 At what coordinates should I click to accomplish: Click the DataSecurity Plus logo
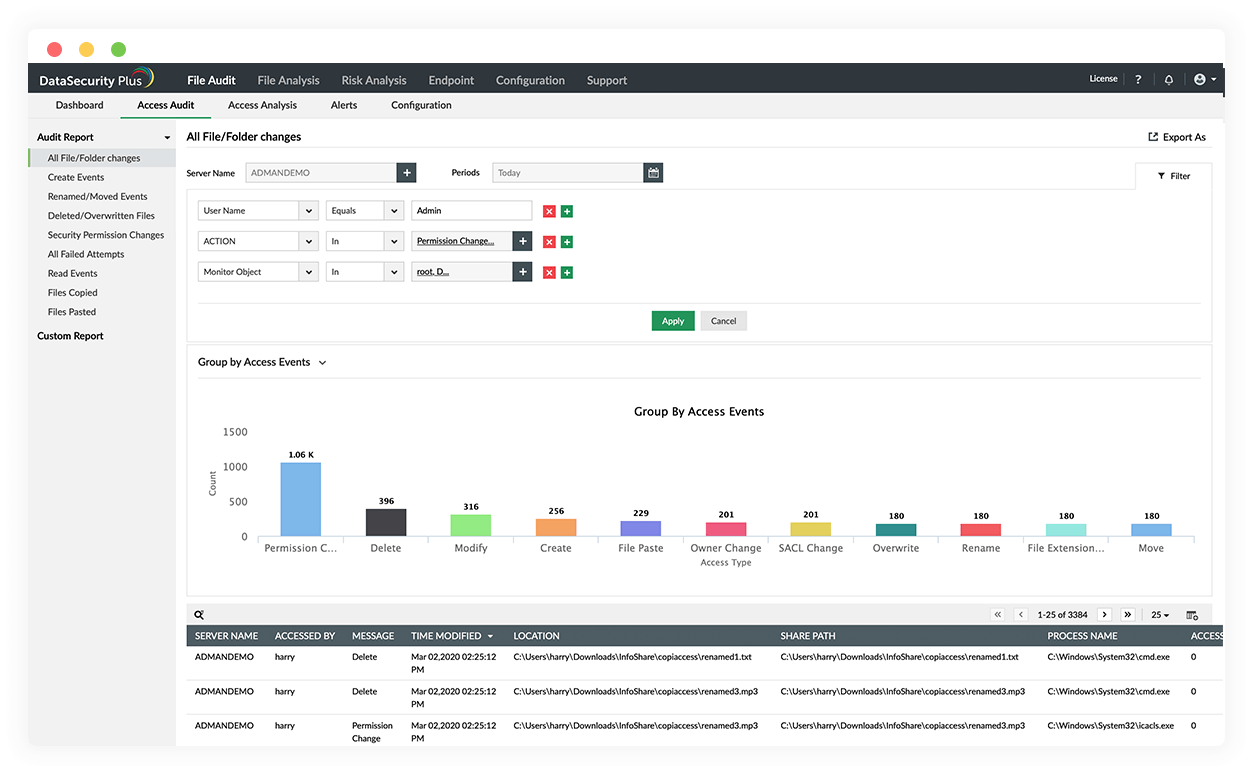(96, 79)
